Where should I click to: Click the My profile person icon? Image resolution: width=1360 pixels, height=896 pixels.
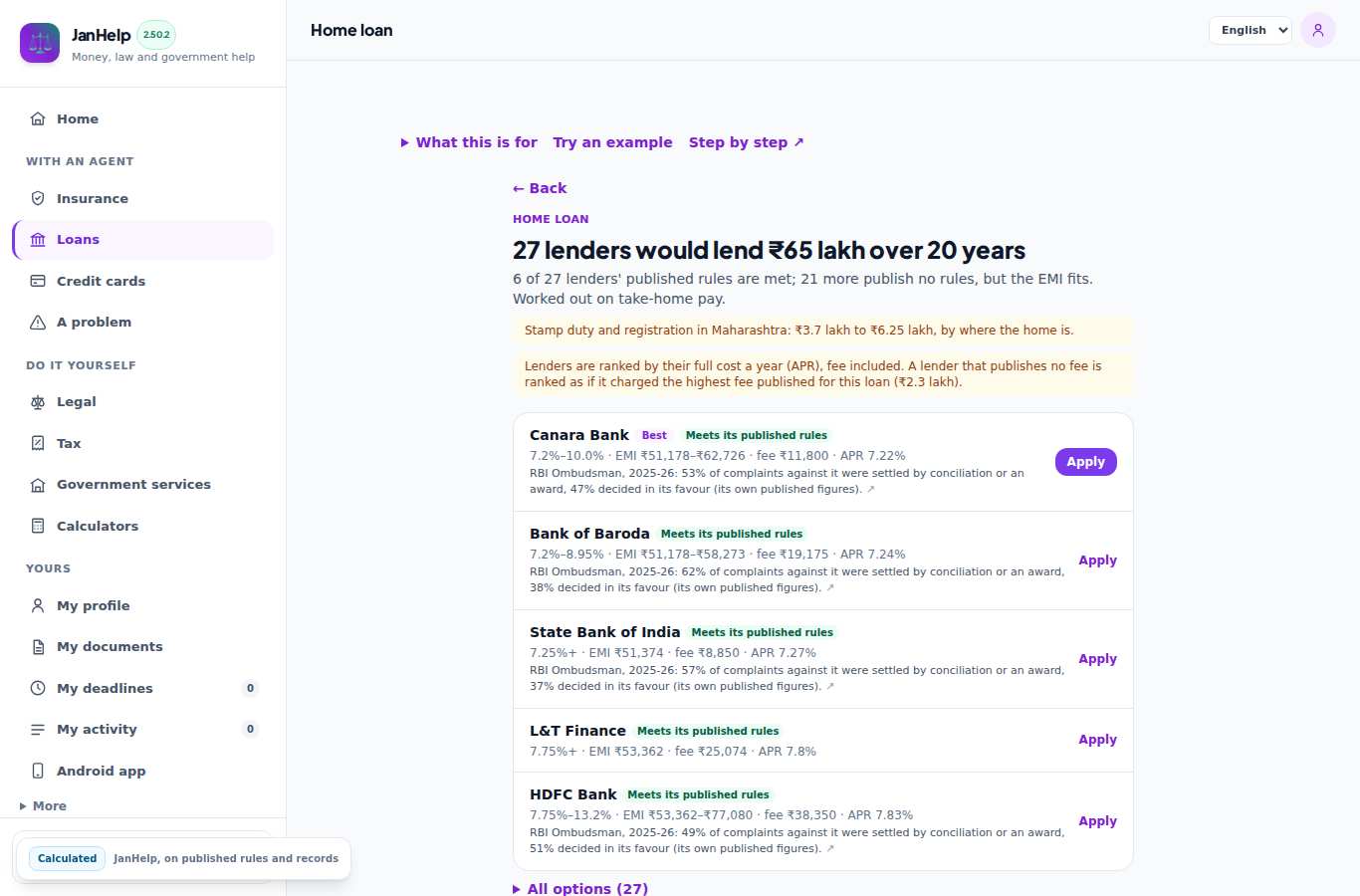(38, 605)
